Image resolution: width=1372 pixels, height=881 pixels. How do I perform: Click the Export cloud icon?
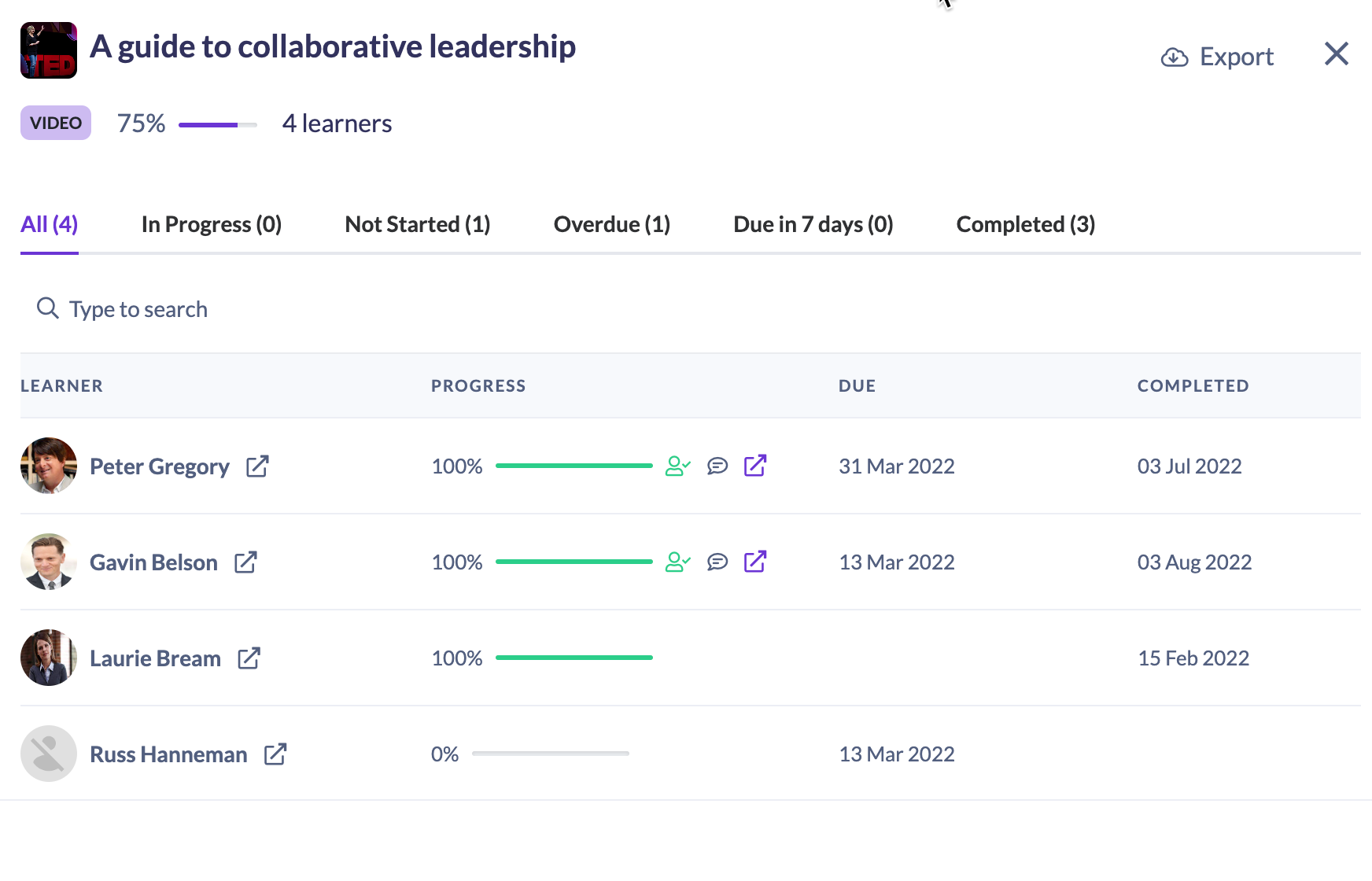[1175, 56]
